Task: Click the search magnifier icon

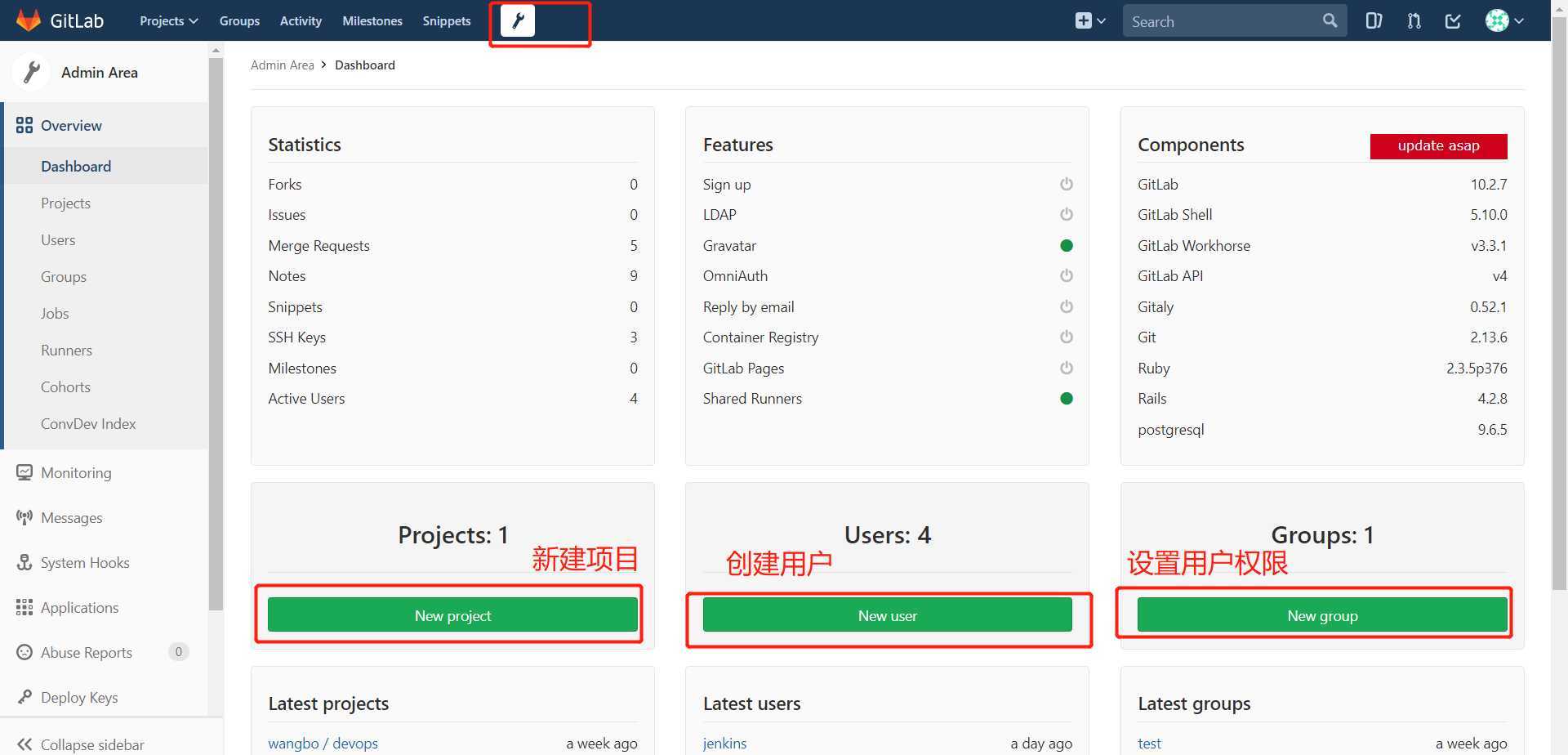Action: click(x=1330, y=21)
